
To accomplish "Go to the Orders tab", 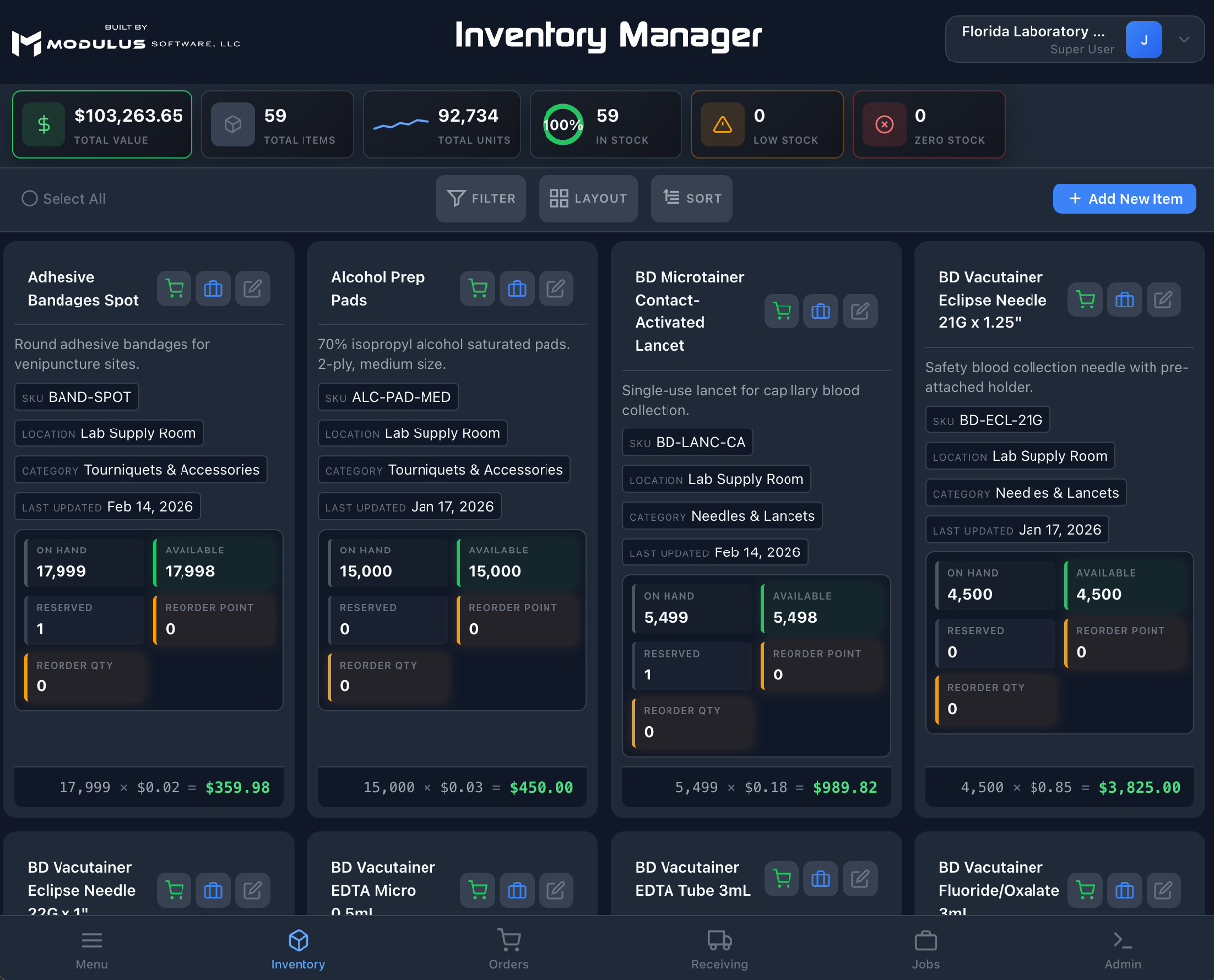I will click(x=509, y=949).
